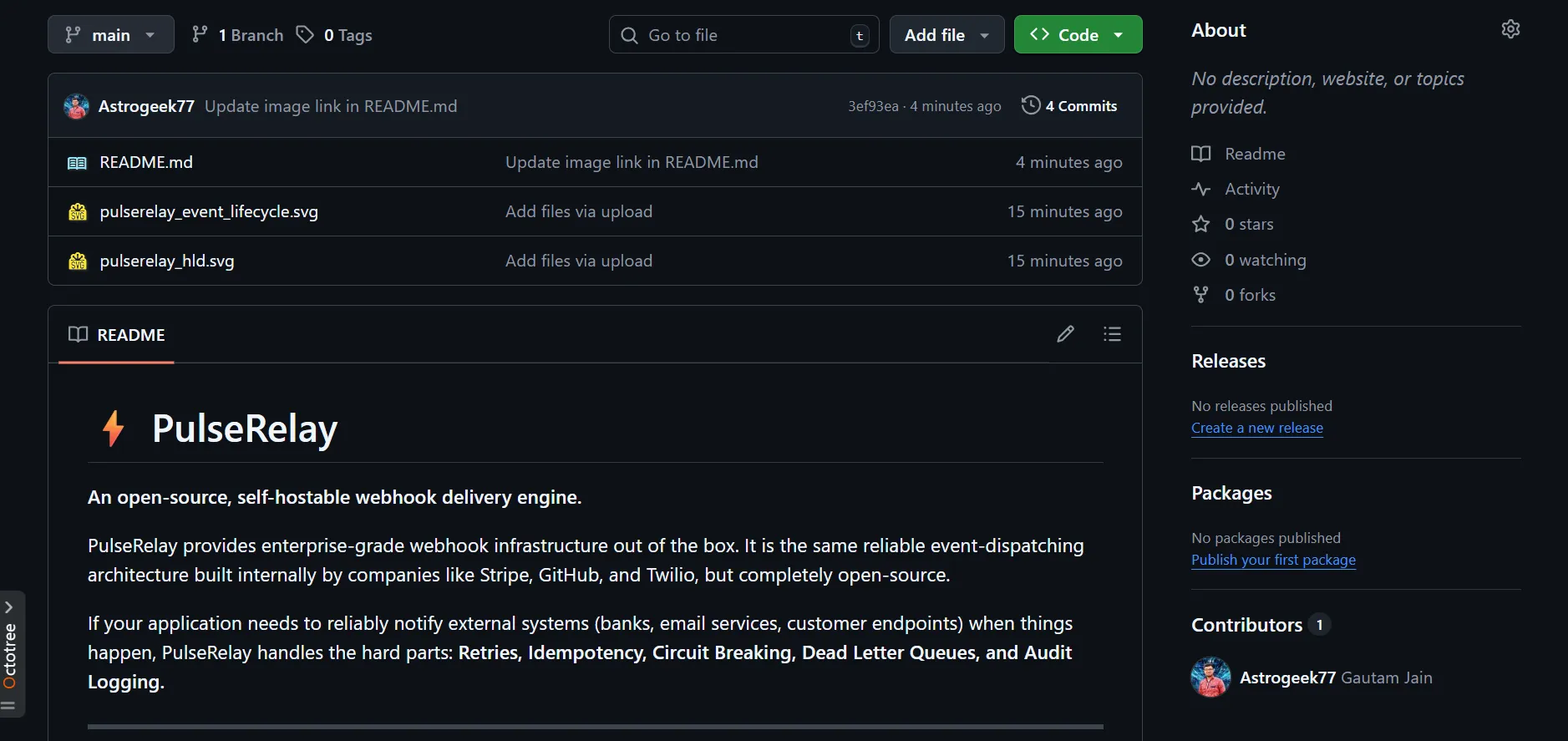Click the lightning bolt emoji in PulseRelay heading
This screenshot has height=741, width=1568.
[114, 429]
